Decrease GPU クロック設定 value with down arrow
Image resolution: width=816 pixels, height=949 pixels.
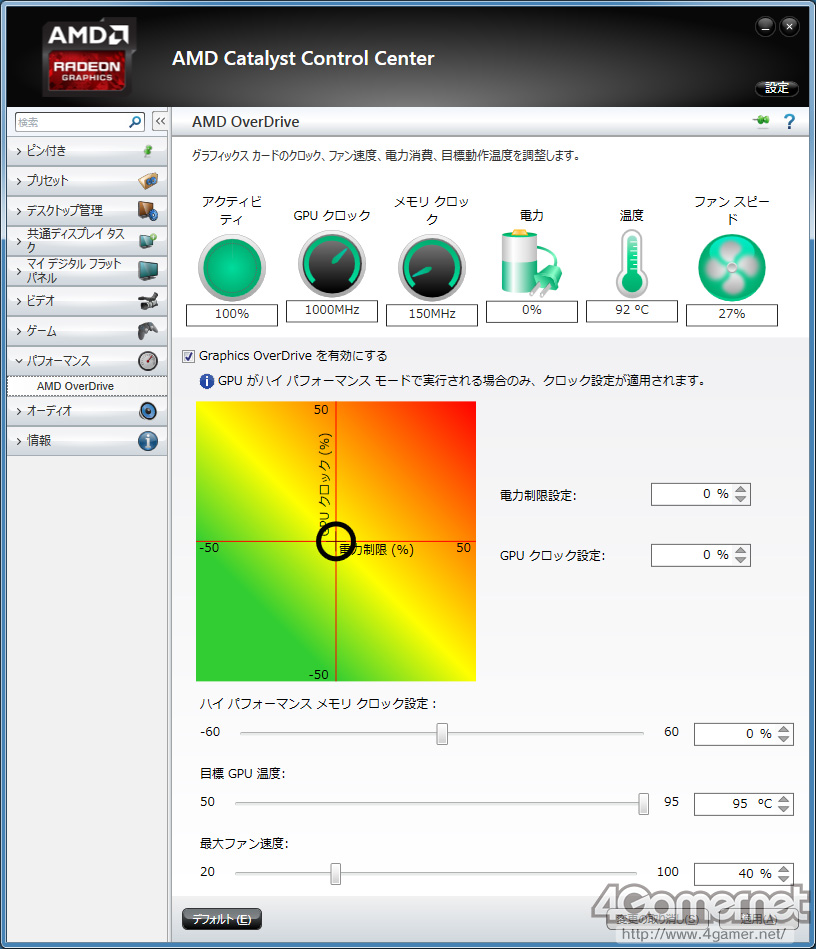pos(741,560)
